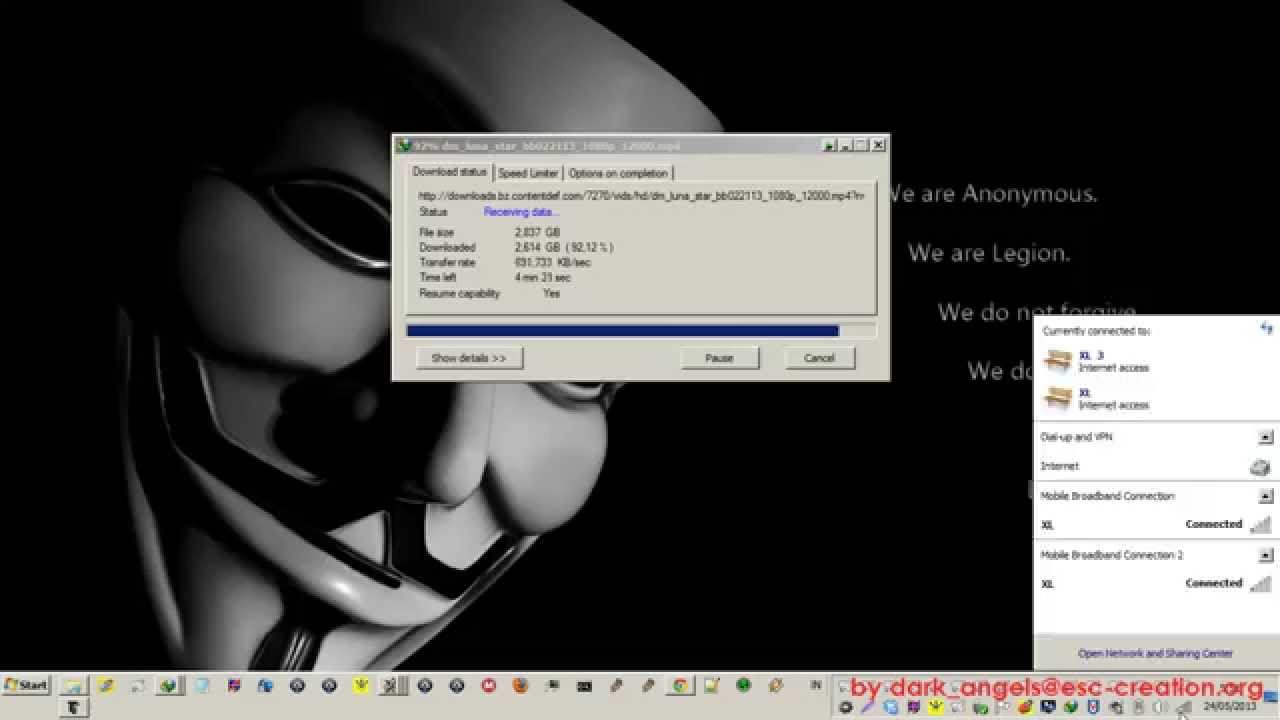Collapse the Mobile Broadband Connection 2 section
This screenshot has height=720, width=1280.
pyautogui.click(x=1265, y=555)
